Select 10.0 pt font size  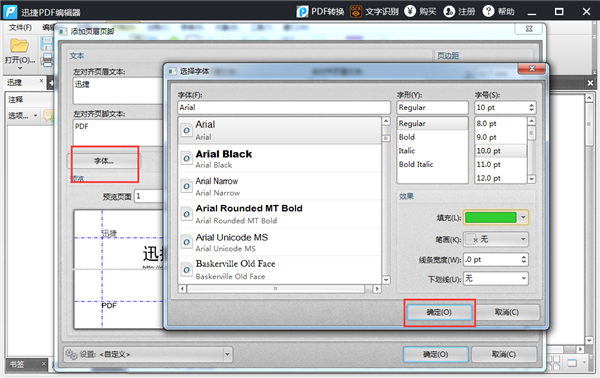(x=501, y=151)
